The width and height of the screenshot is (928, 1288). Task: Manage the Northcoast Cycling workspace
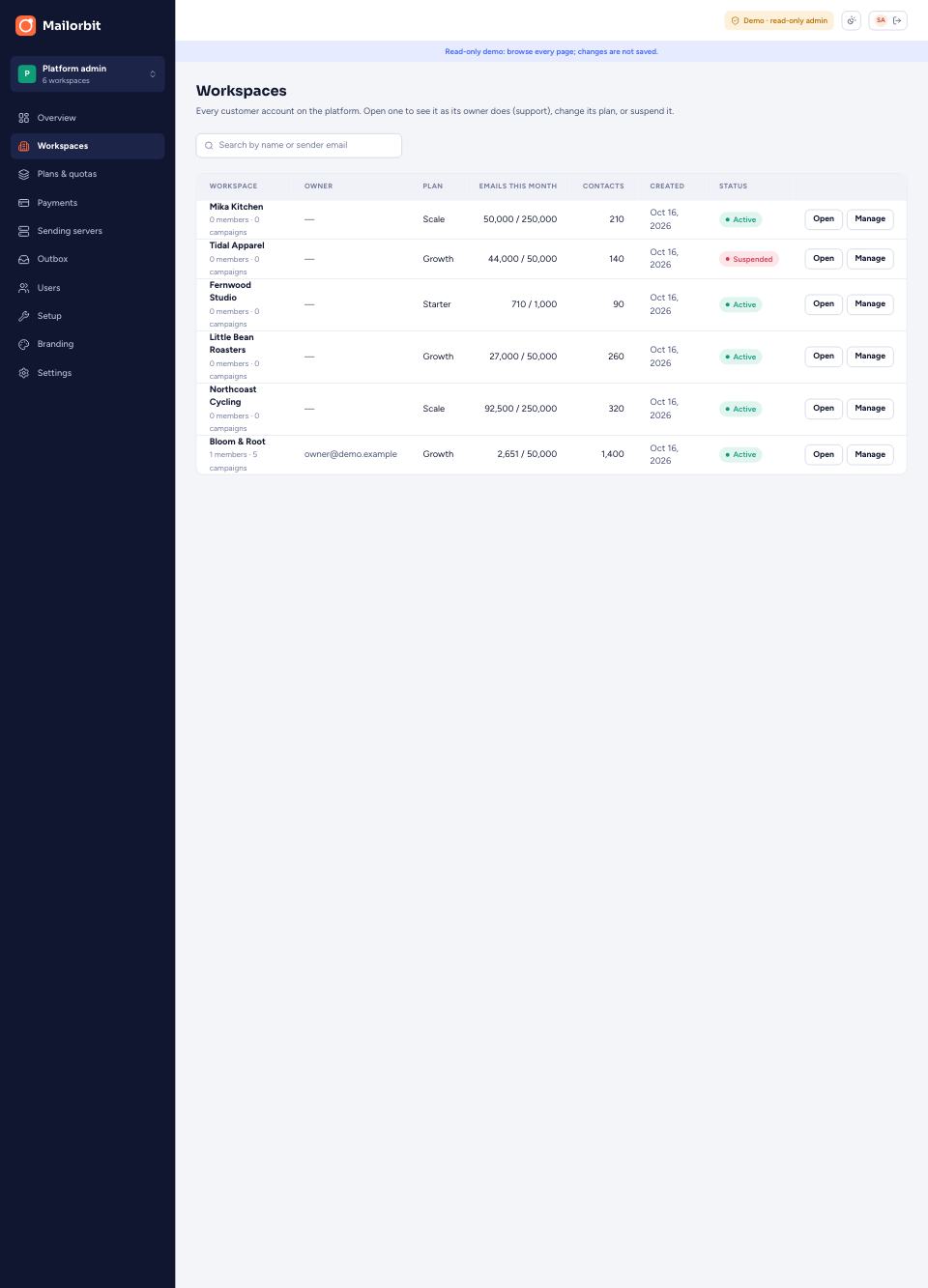870,409
